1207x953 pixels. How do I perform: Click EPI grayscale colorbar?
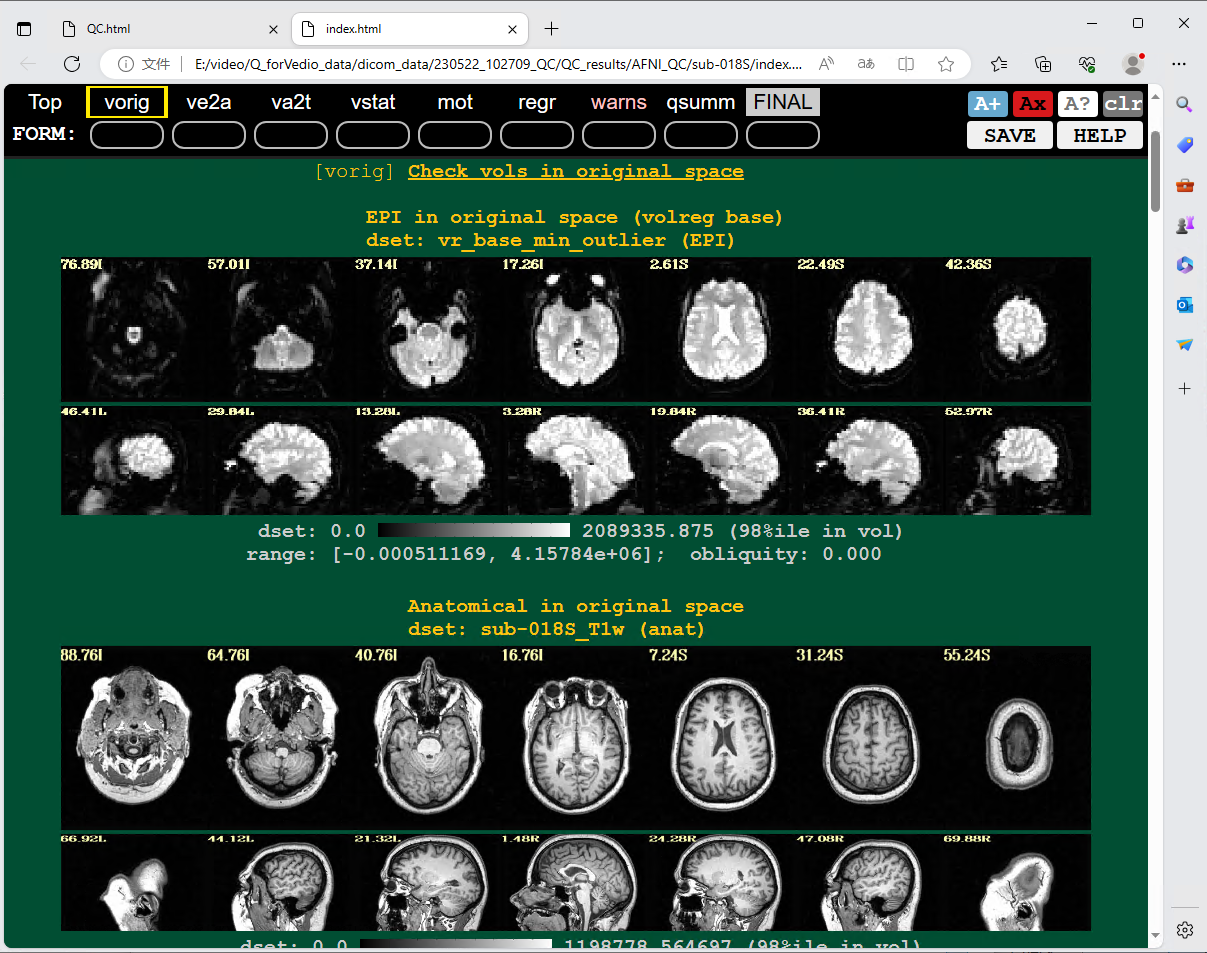[x=474, y=530]
